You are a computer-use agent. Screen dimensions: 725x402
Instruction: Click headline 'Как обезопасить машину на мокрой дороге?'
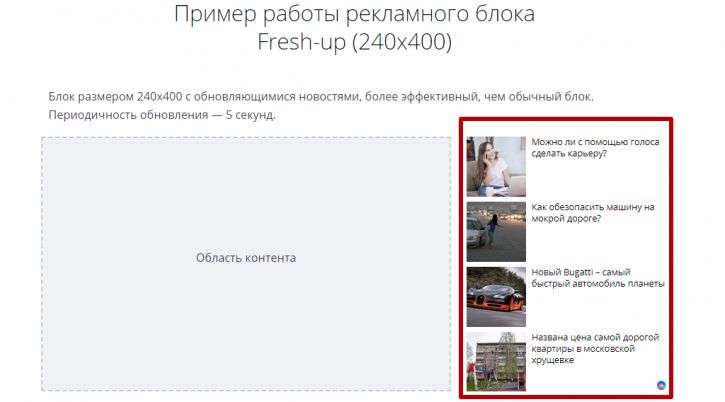[593, 213]
